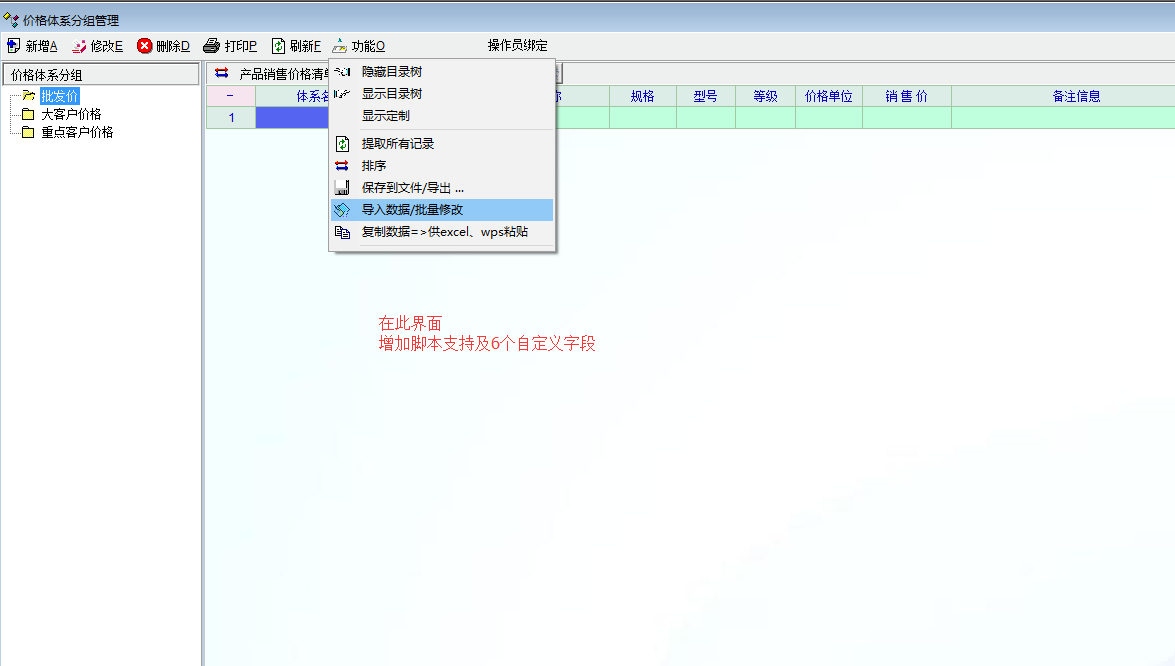Open the 大客户价格 folder in tree
Image resolution: width=1175 pixels, height=666 pixels.
click(70, 114)
